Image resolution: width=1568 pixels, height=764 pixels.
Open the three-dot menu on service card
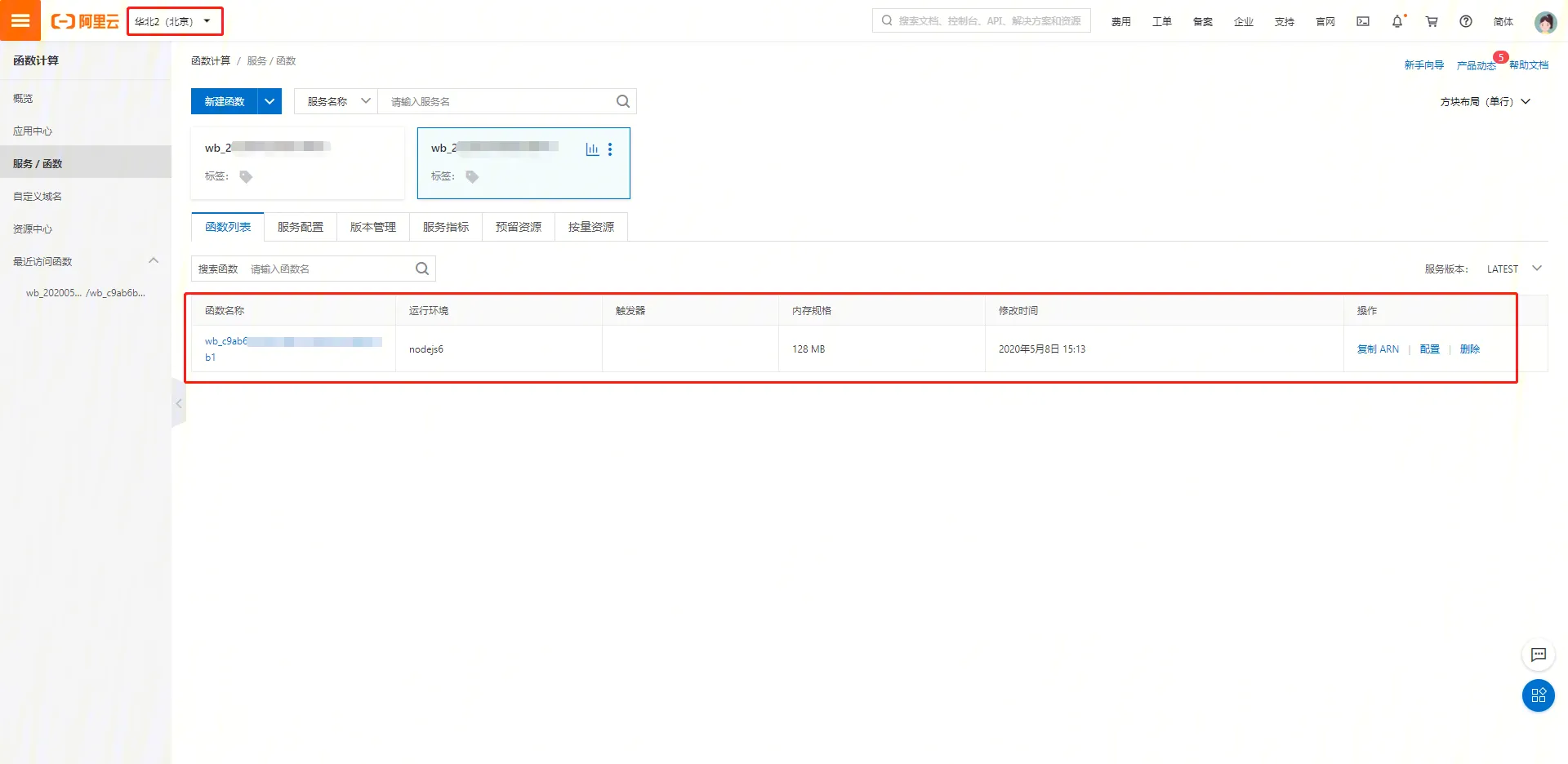pyautogui.click(x=610, y=149)
